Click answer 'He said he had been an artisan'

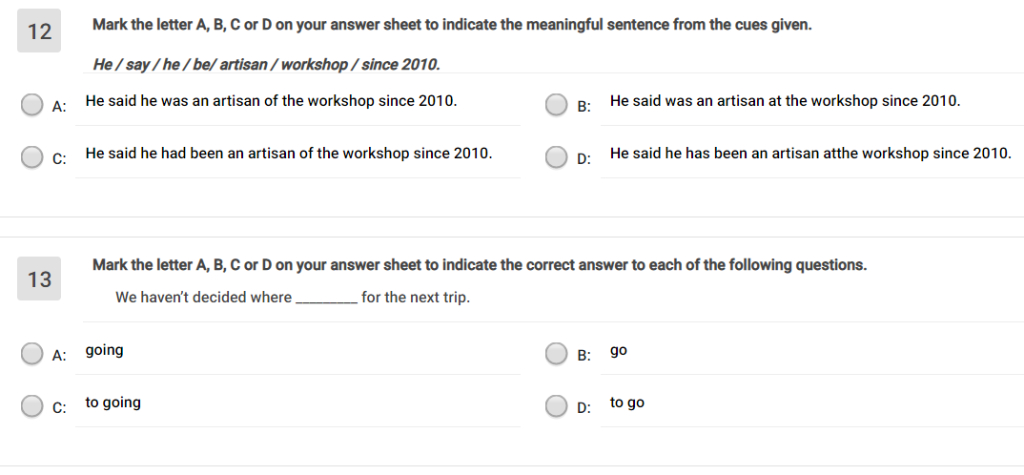click(x=289, y=154)
